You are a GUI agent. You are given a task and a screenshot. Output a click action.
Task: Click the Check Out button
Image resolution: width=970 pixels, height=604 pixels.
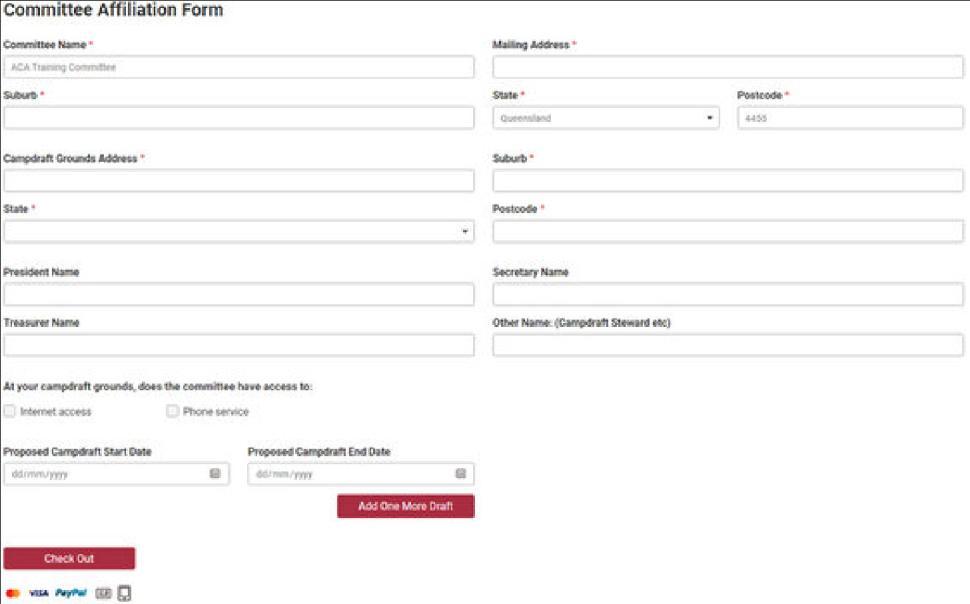tap(69, 559)
